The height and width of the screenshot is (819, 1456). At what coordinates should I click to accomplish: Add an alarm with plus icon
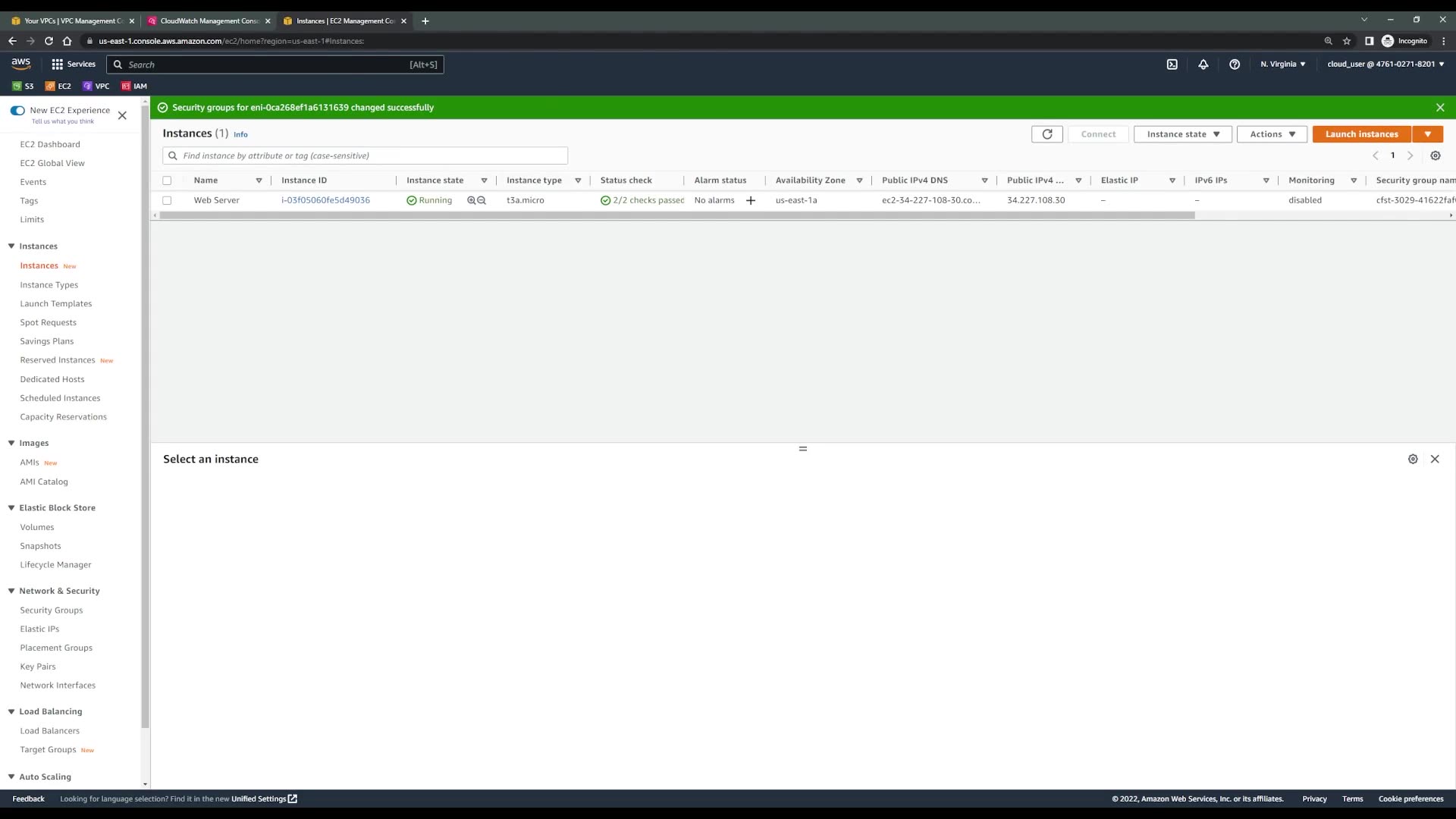click(751, 201)
